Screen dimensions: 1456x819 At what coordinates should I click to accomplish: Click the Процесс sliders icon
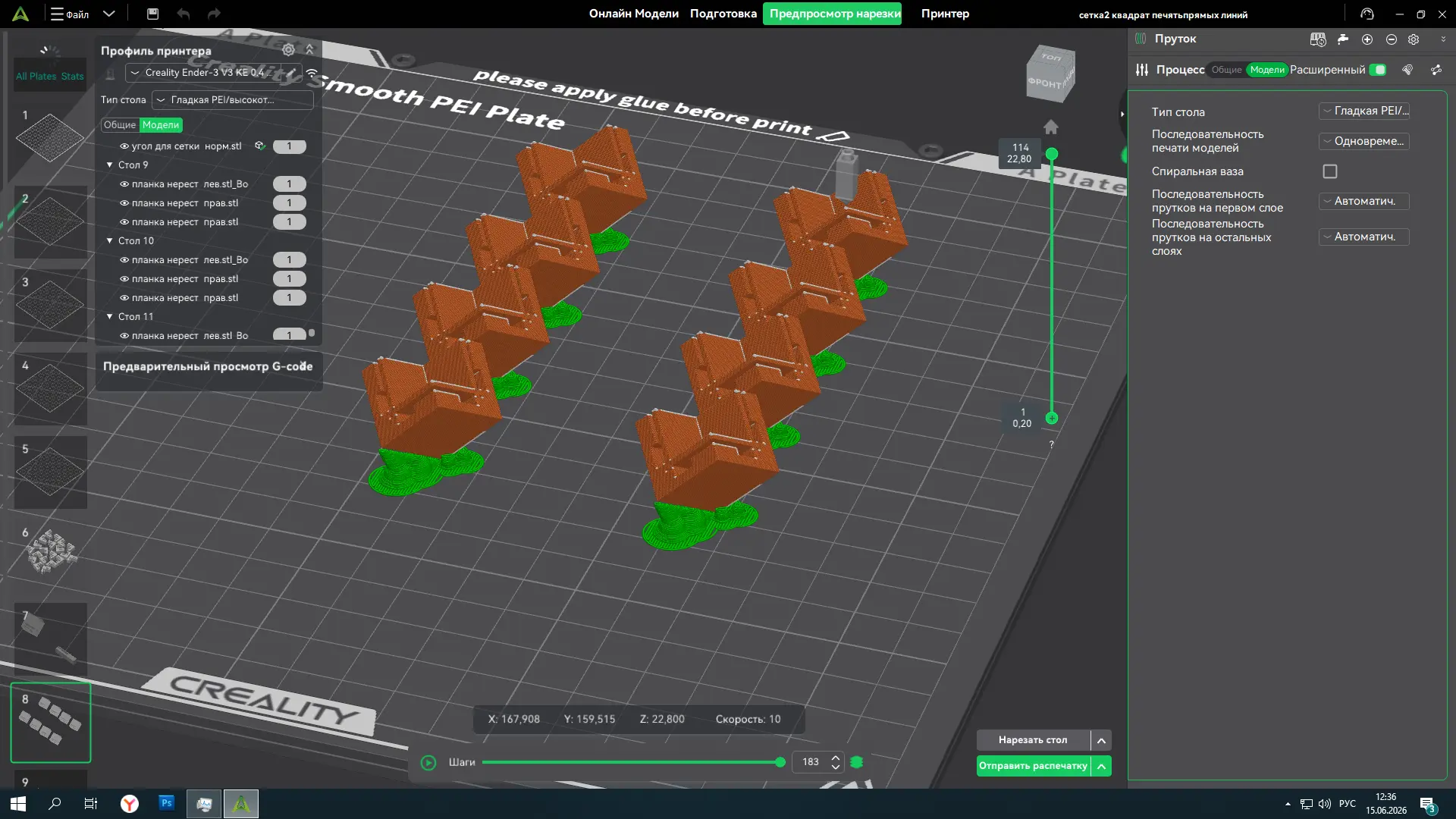(x=1142, y=70)
